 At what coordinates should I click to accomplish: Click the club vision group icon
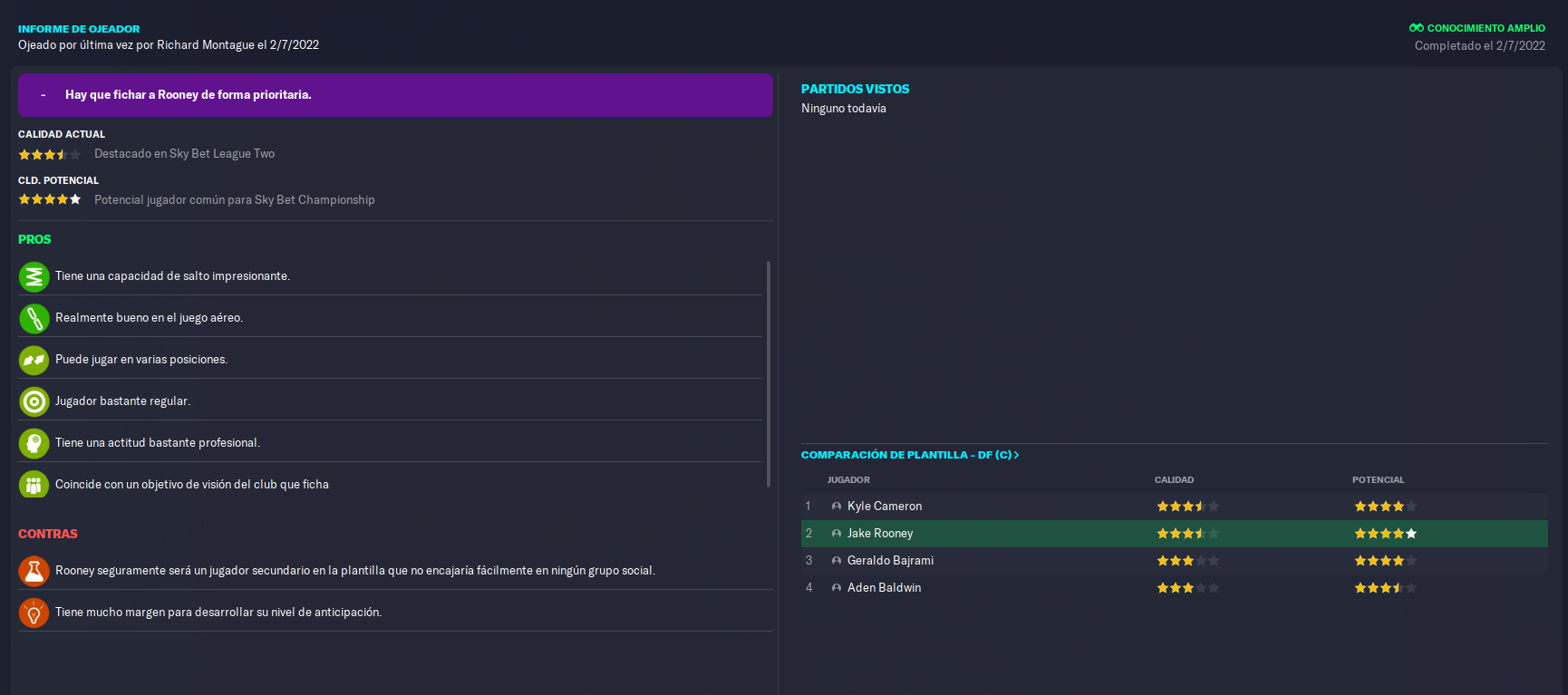point(34,485)
